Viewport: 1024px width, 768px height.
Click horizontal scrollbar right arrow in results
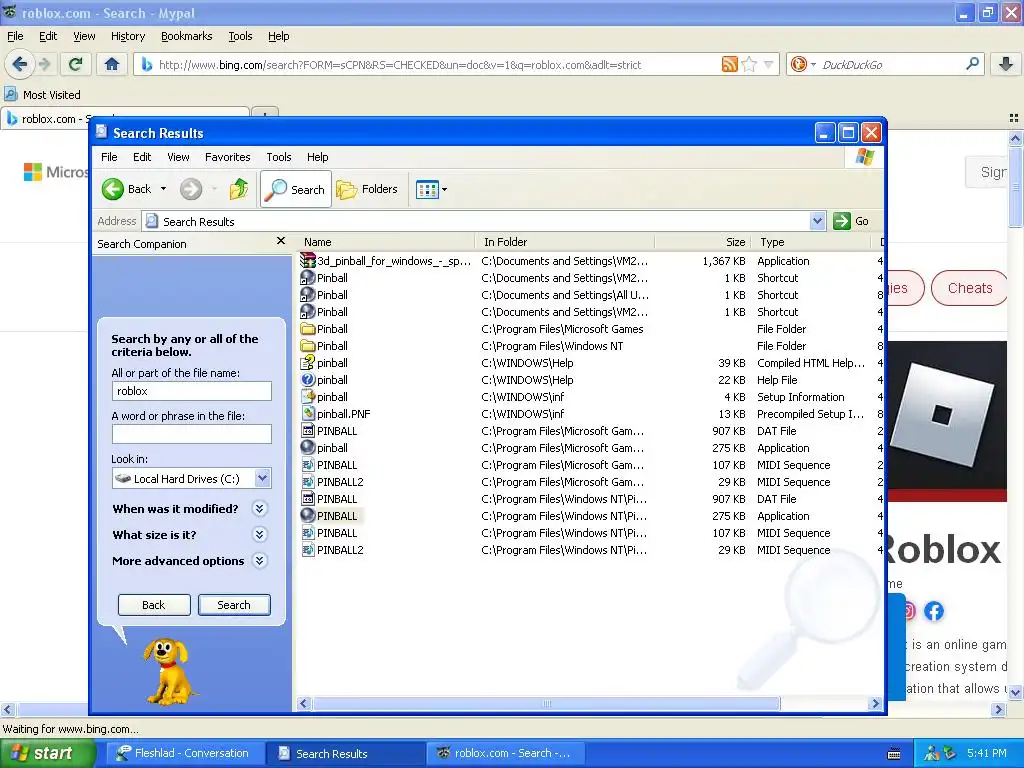coord(875,703)
